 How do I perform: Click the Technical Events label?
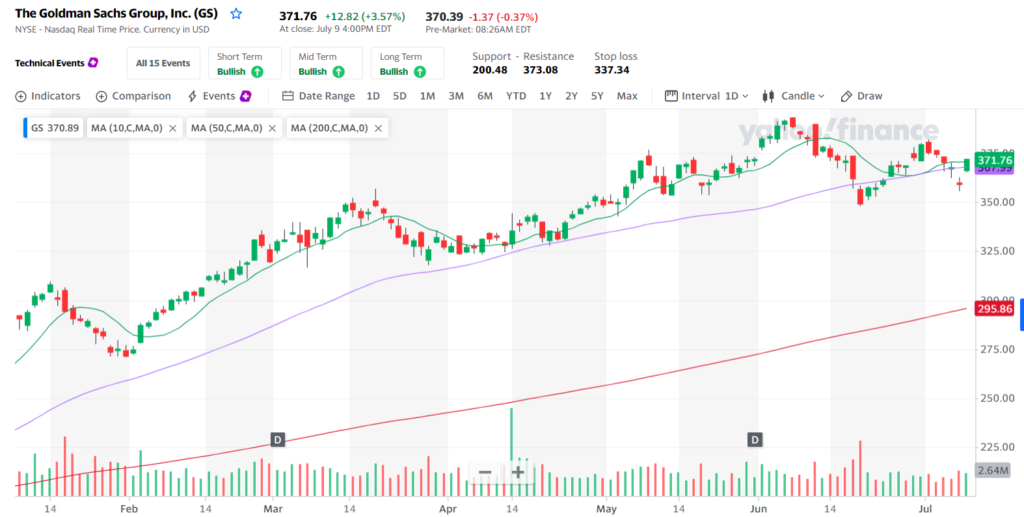50,63
